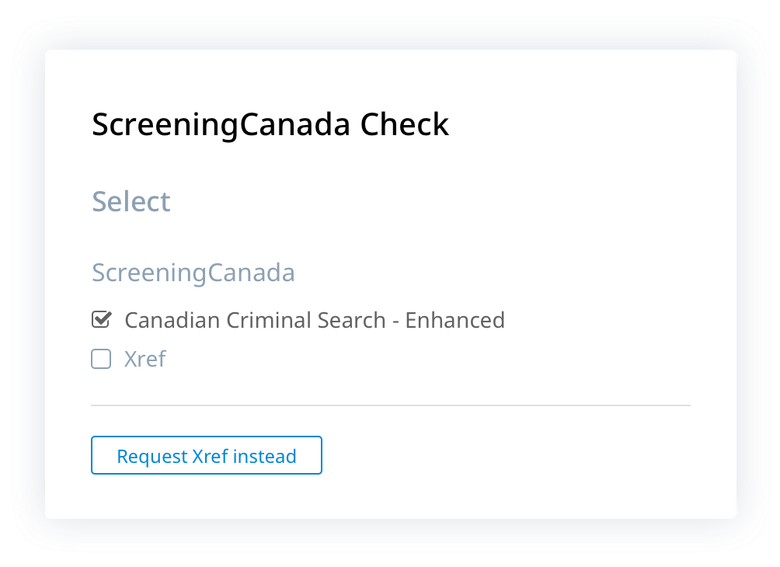
Task: Click the divider line above the Request button
Action: 390,405
